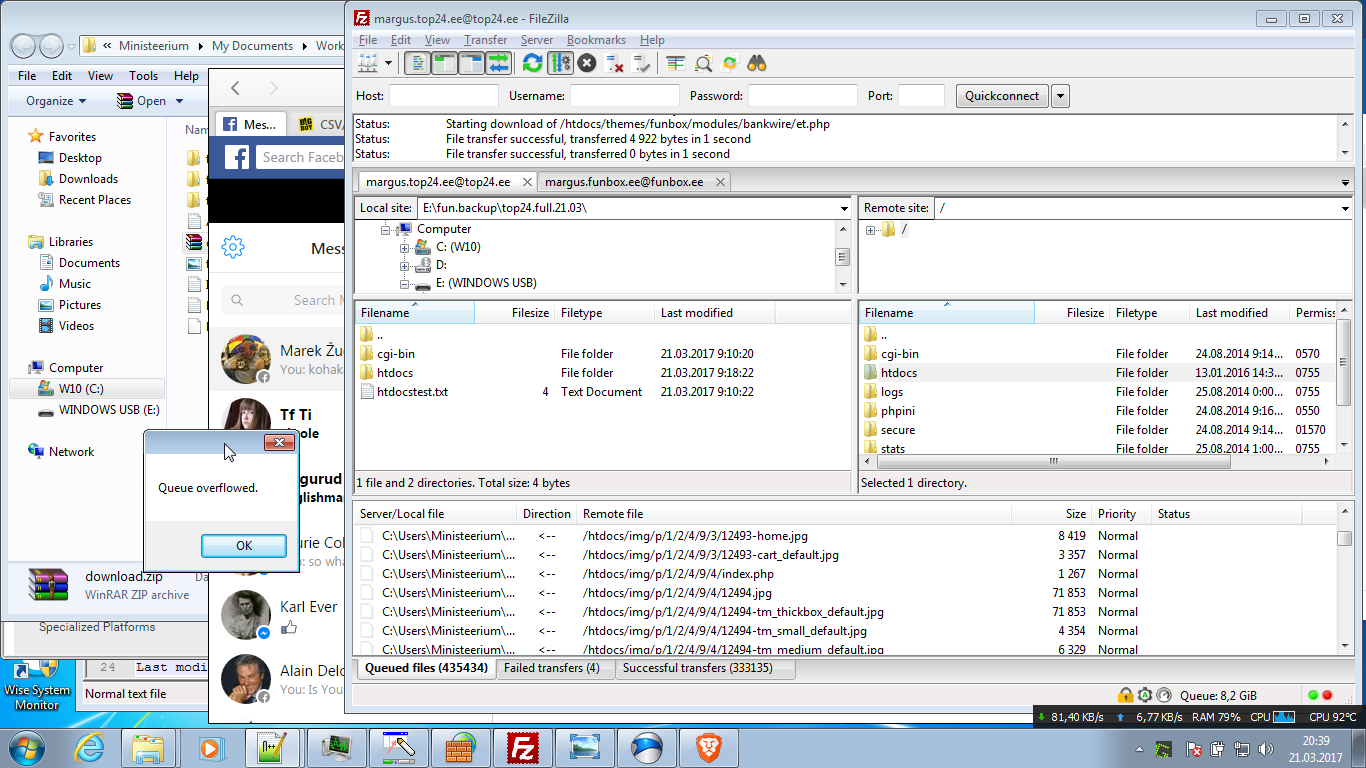Toggle the local directory tree view
The height and width of the screenshot is (768, 1366).
point(444,63)
